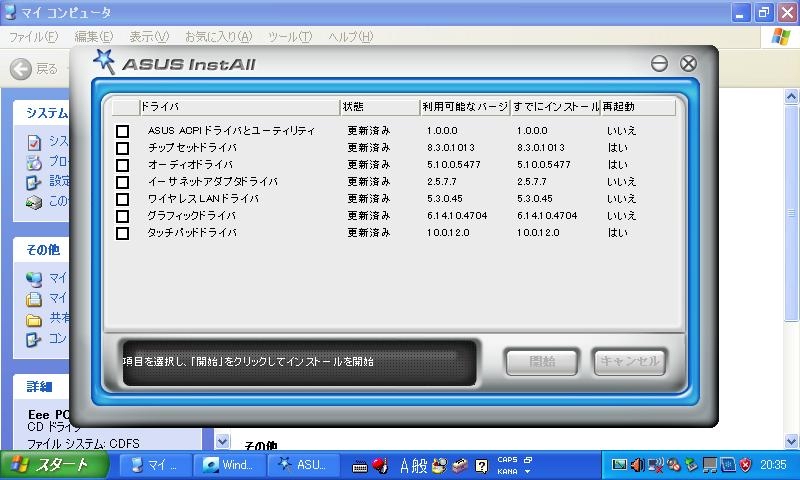Click the スタート button
This screenshot has width=800, height=480.
[53, 465]
